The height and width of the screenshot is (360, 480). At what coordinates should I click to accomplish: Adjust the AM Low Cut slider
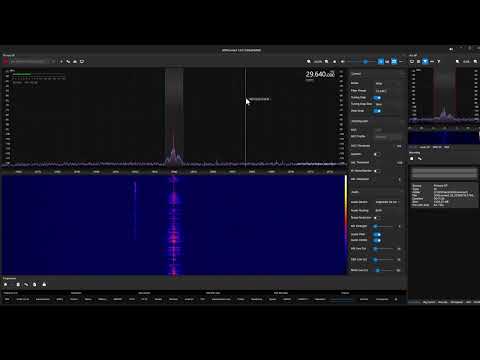click(383, 249)
